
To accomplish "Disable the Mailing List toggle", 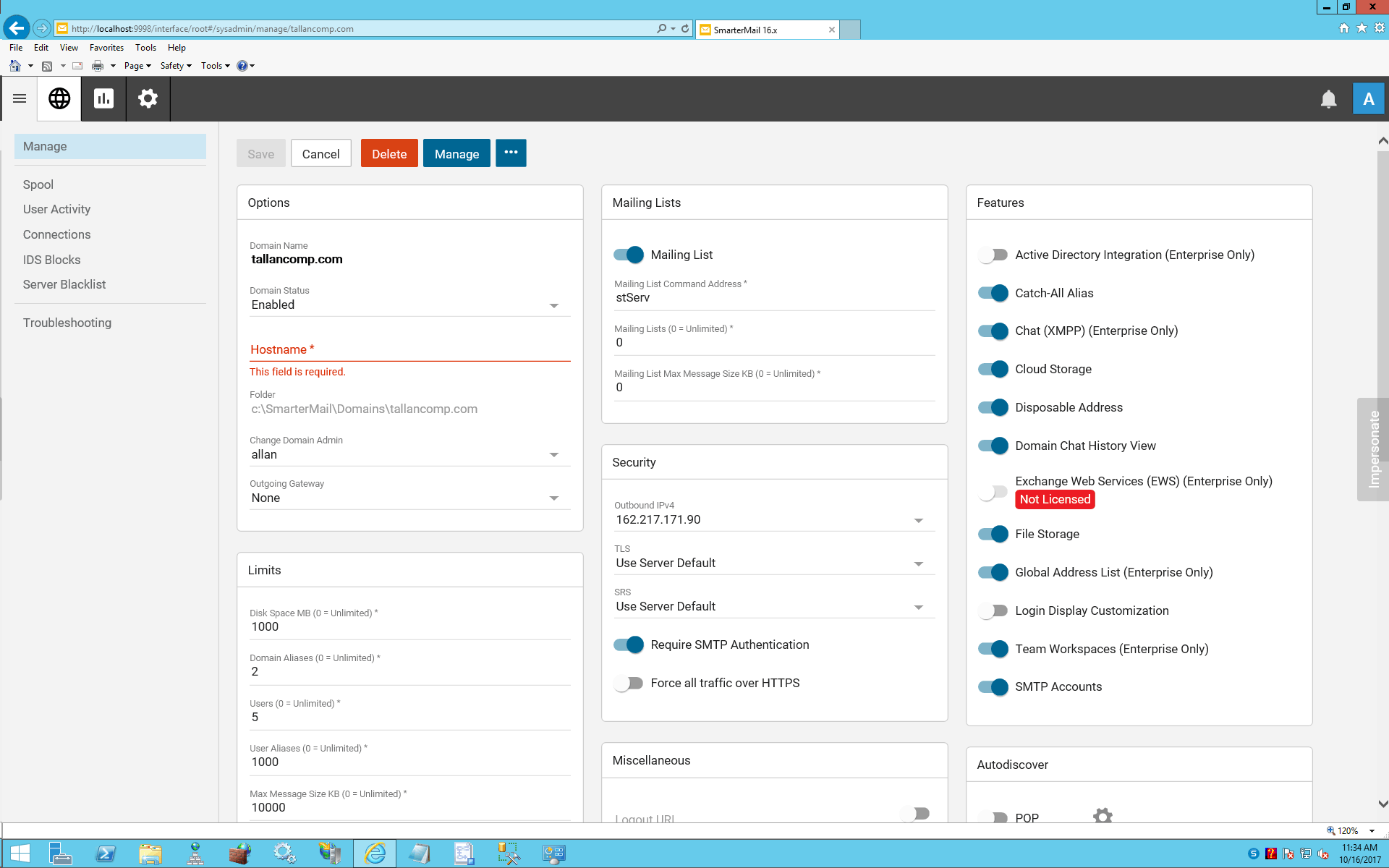I will (628, 255).
